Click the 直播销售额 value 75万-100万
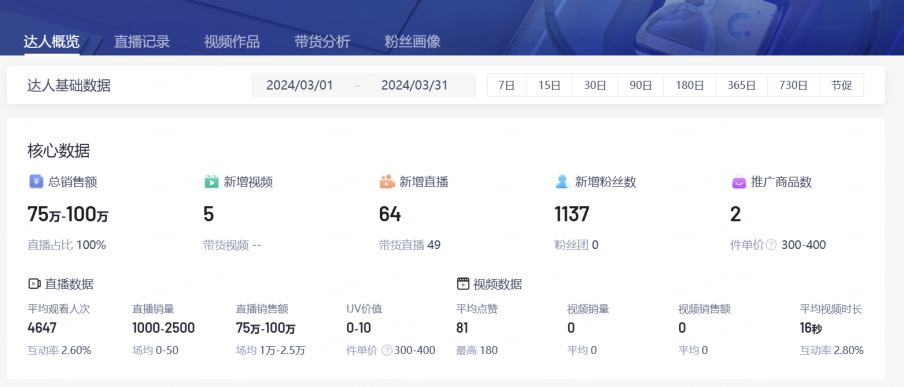904x387 pixels. [266, 328]
